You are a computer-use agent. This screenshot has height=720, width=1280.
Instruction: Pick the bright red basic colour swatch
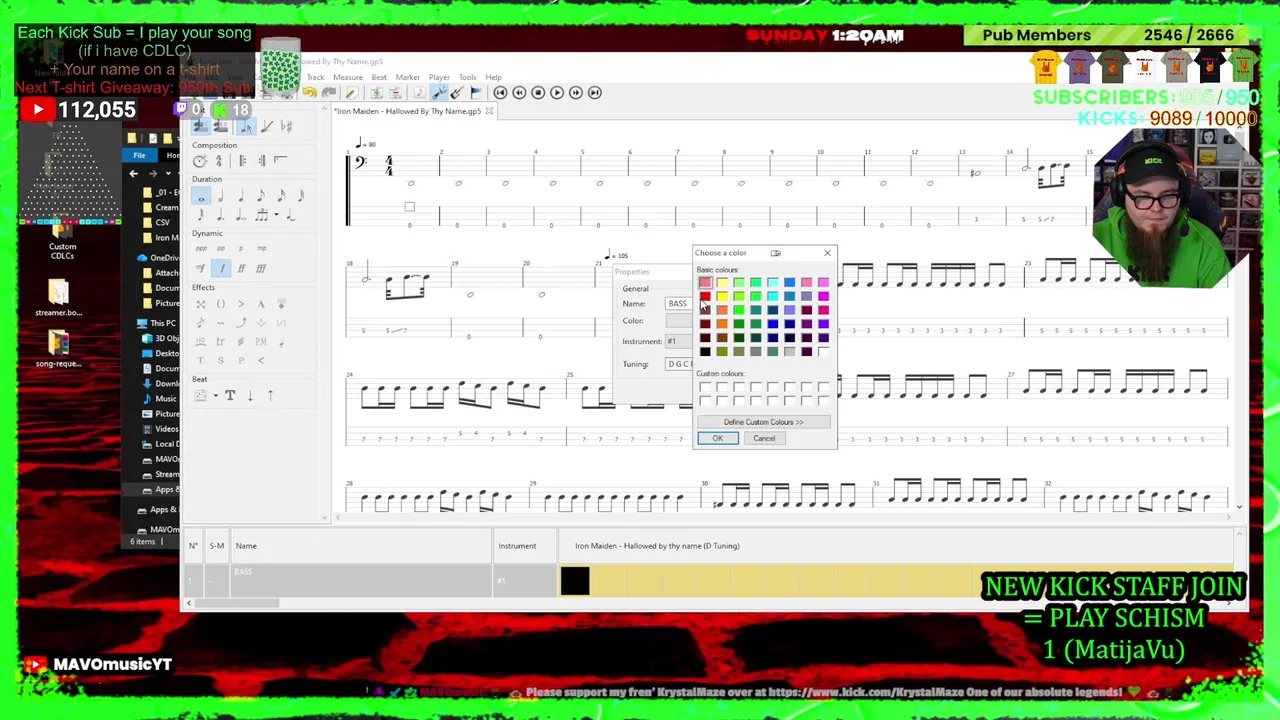pyautogui.click(x=705, y=296)
